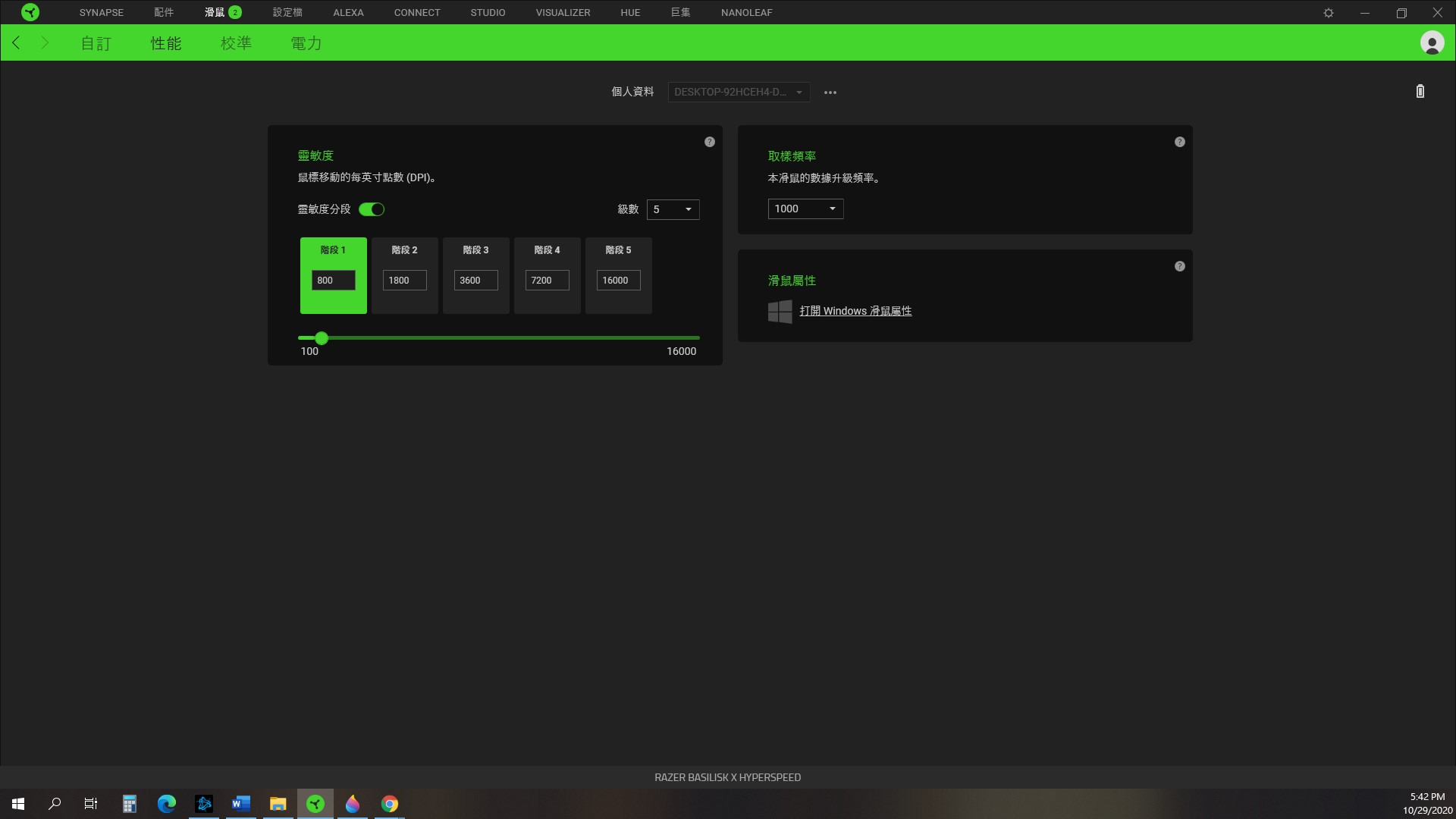Show help for the 取樣頻率 panel
1456x819 pixels.
point(1180,142)
